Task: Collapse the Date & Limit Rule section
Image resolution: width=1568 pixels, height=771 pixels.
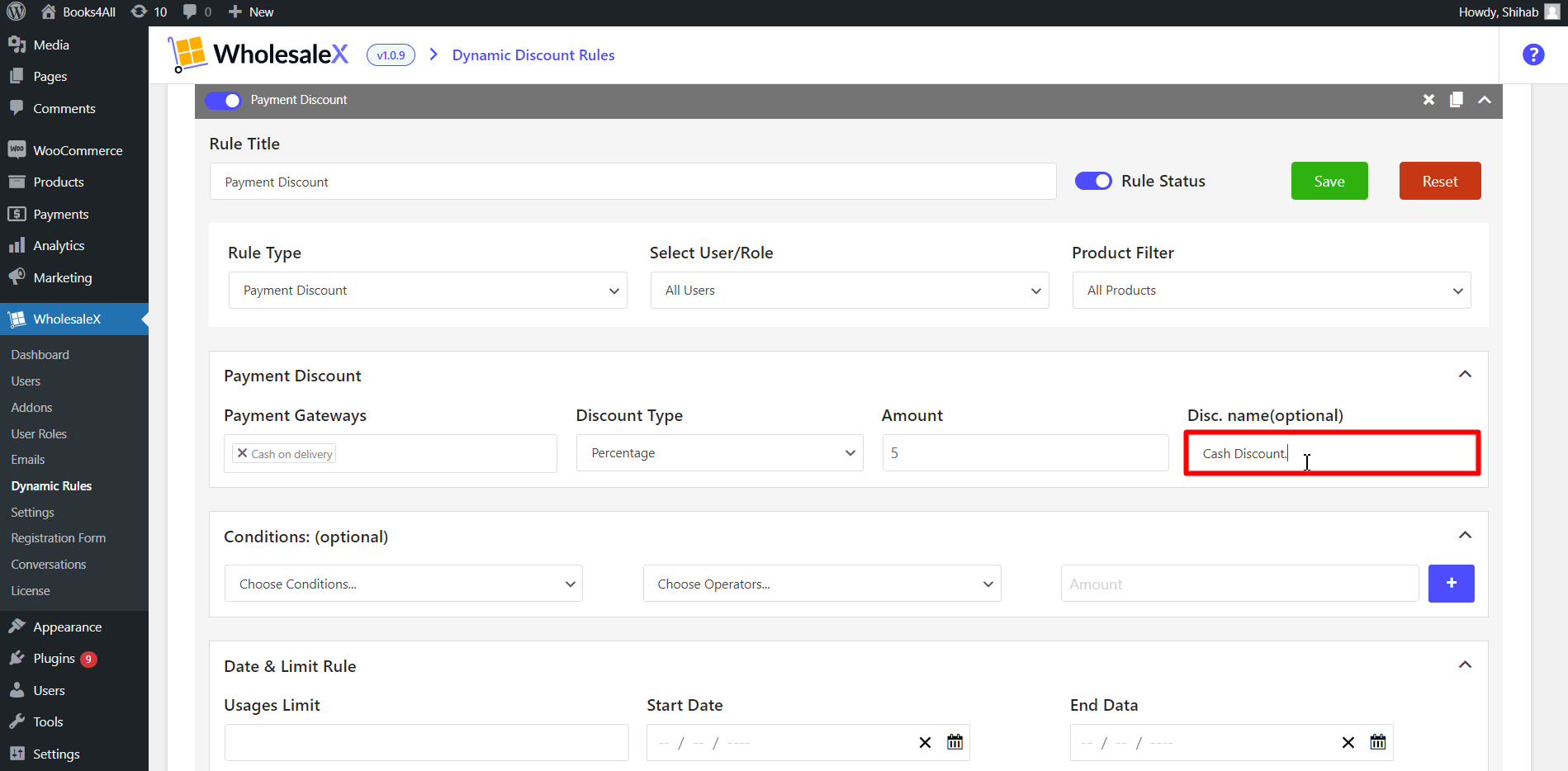Action: click(x=1465, y=665)
